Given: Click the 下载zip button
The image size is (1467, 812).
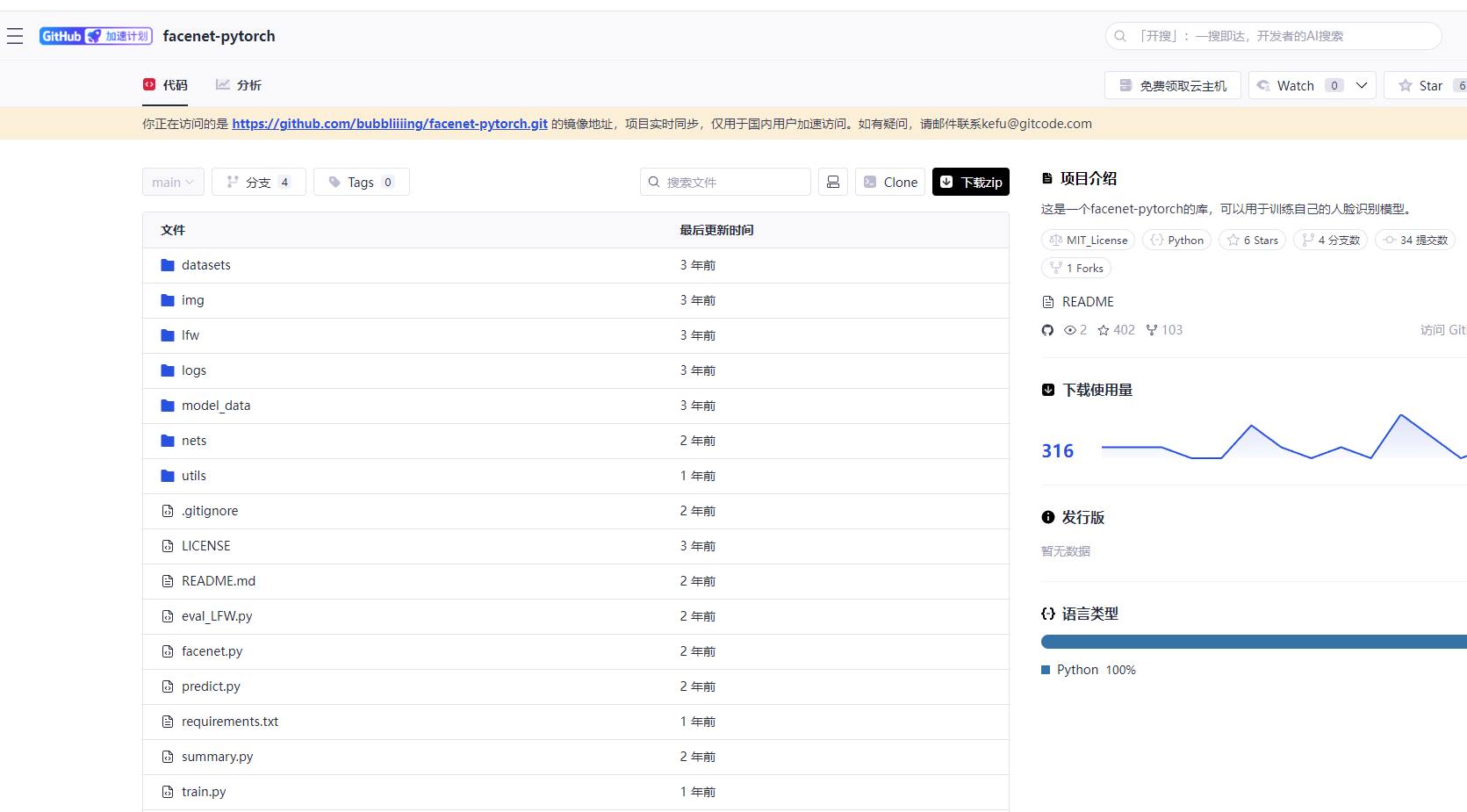Looking at the screenshot, I should coord(971,182).
